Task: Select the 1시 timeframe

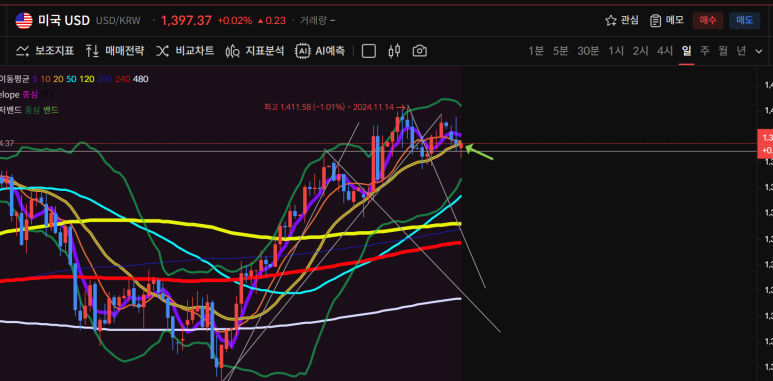Action: pos(616,51)
